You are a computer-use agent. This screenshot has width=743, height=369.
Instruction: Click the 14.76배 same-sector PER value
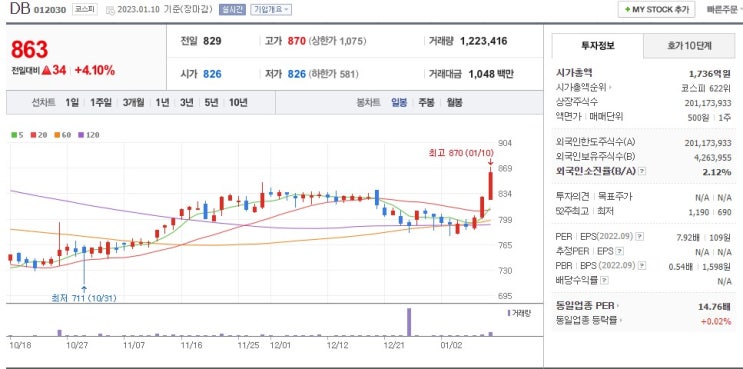point(715,306)
